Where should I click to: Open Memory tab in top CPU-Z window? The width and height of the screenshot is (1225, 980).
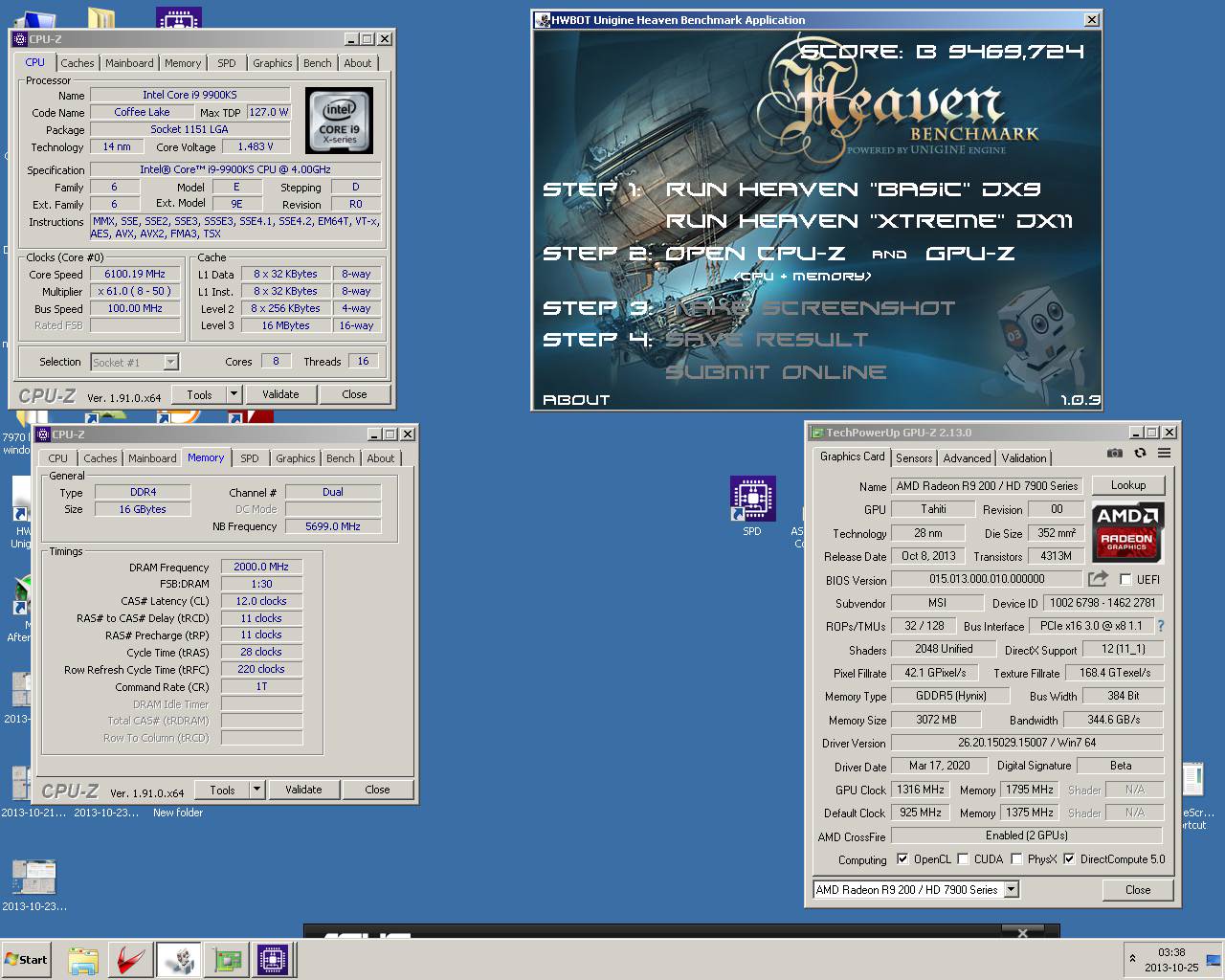point(183,63)
